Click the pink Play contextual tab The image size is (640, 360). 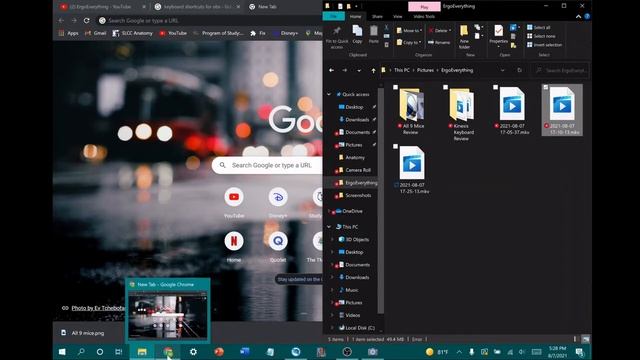(424, 7)
